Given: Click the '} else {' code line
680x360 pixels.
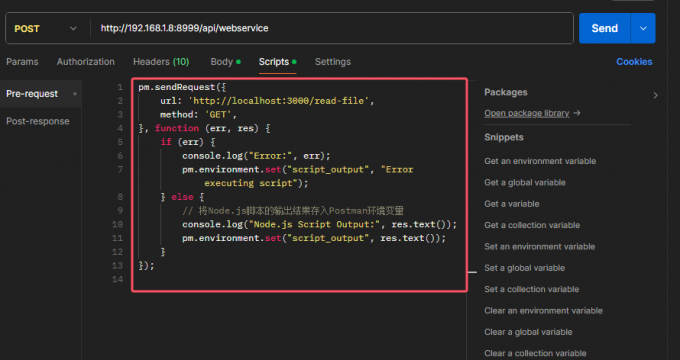Looking at the screenshot, I should 182,197.
